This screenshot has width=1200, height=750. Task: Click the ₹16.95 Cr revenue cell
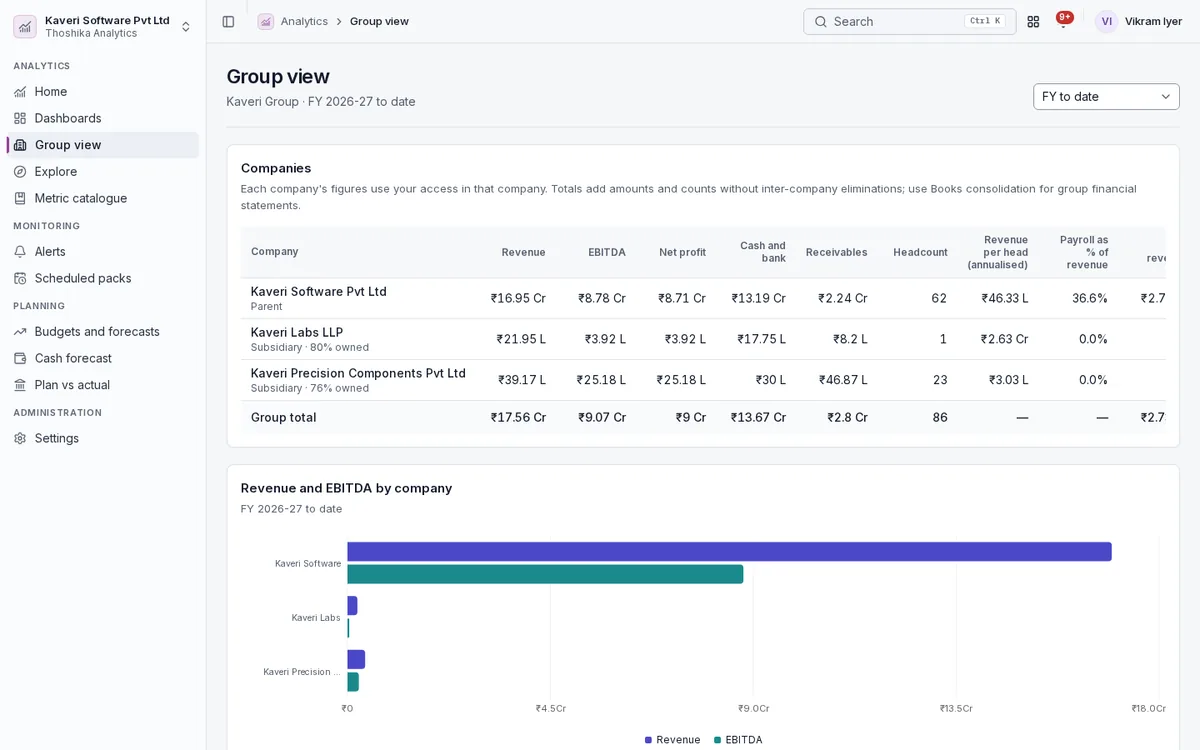pyautogui.click(x=518, y=298)
